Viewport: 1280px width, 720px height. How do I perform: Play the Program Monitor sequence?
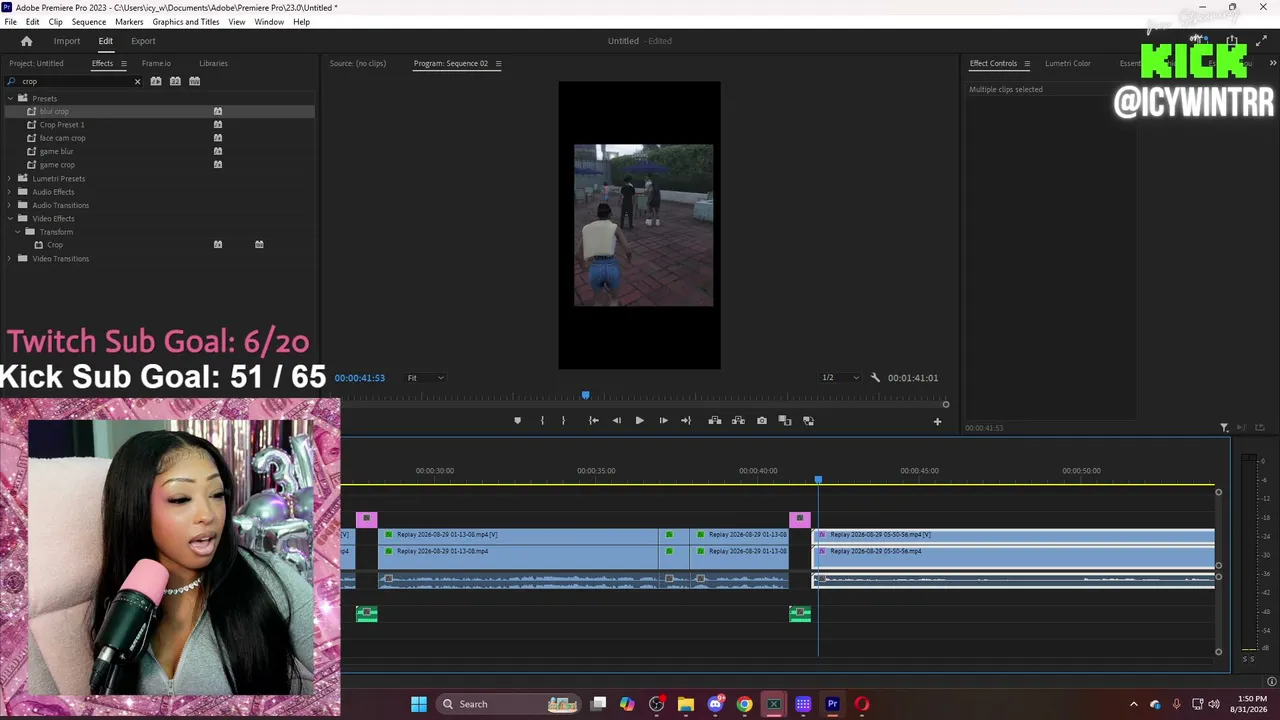639,421
